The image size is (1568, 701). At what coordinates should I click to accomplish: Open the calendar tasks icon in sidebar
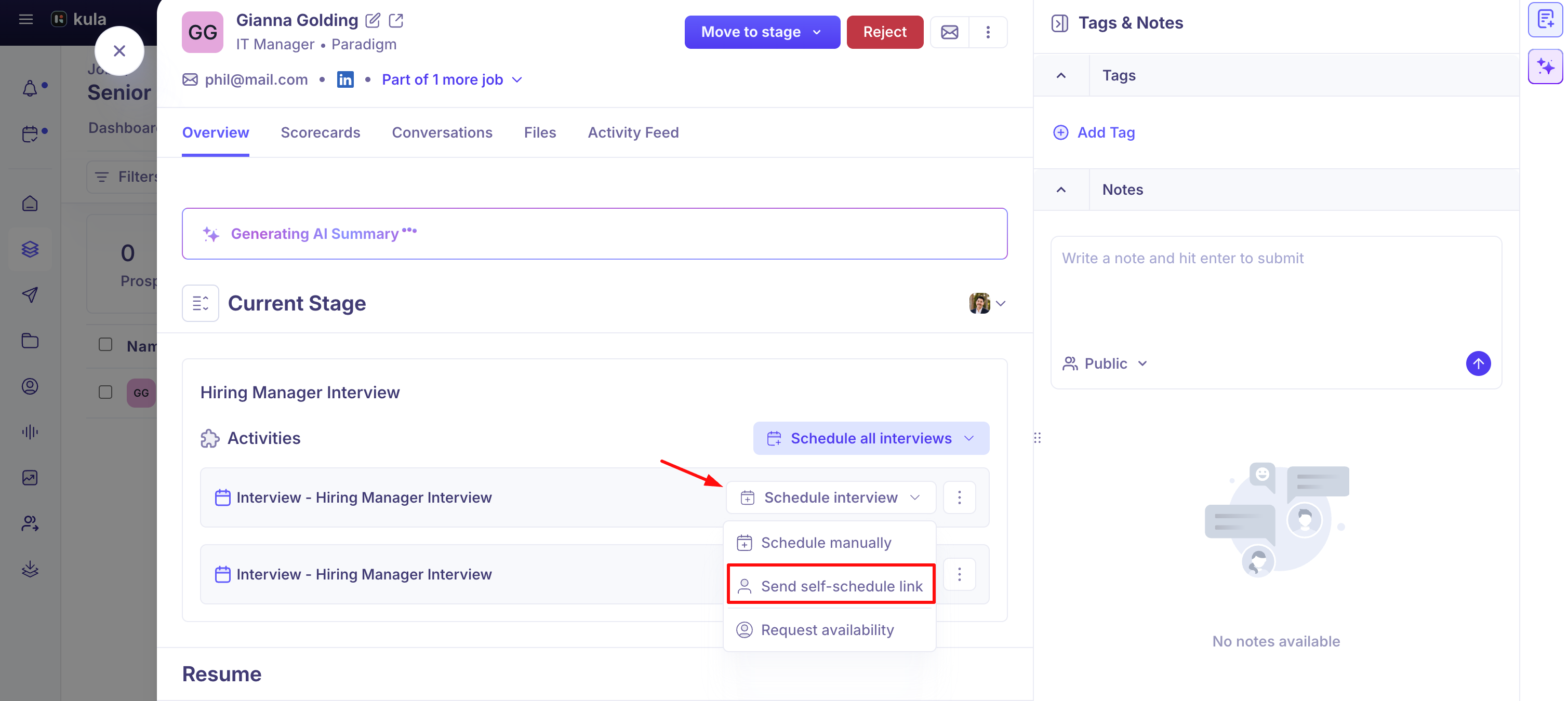pyautogui.click(x=30, y=134)
